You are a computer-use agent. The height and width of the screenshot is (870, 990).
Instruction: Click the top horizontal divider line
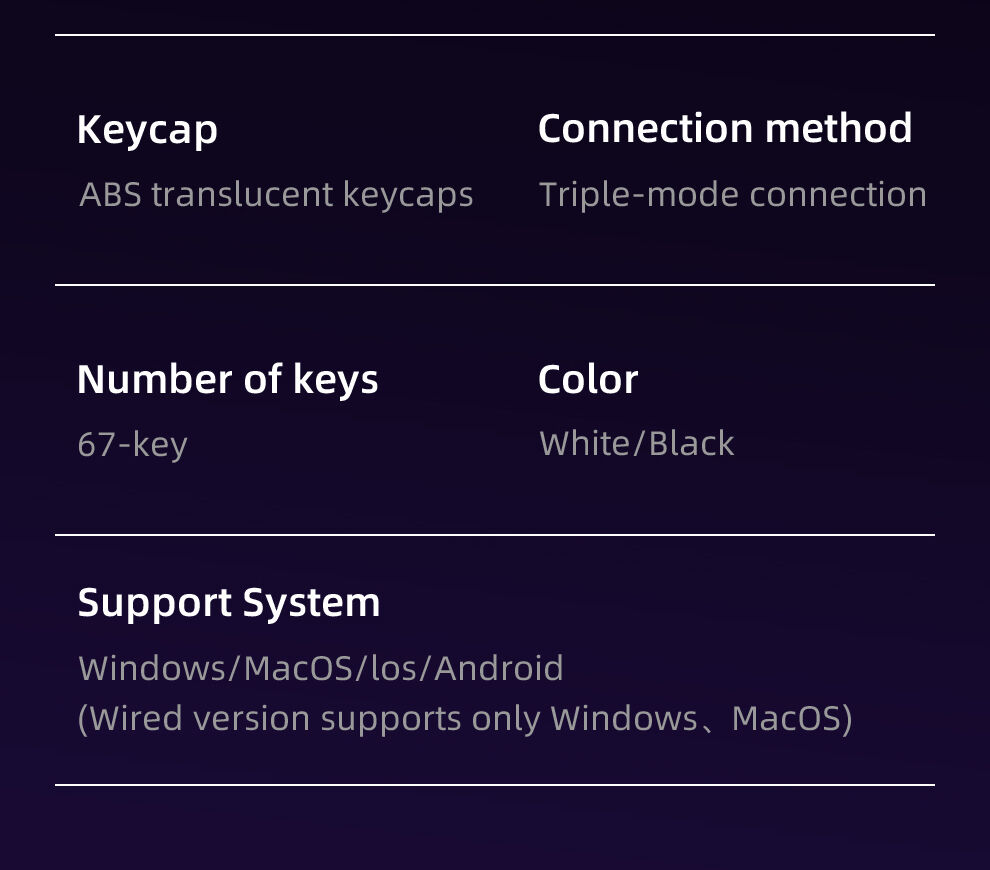click(495, 35)
